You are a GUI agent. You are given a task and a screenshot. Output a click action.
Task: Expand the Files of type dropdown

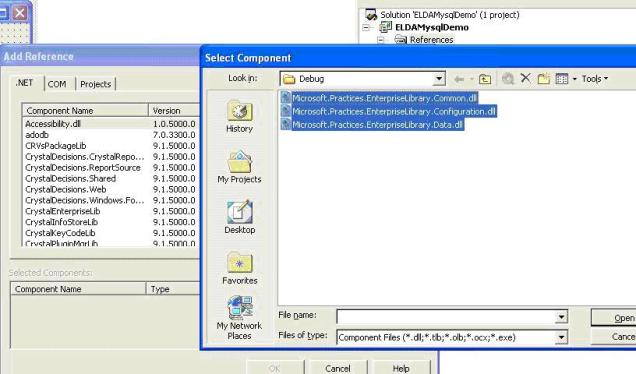[561, 337]
